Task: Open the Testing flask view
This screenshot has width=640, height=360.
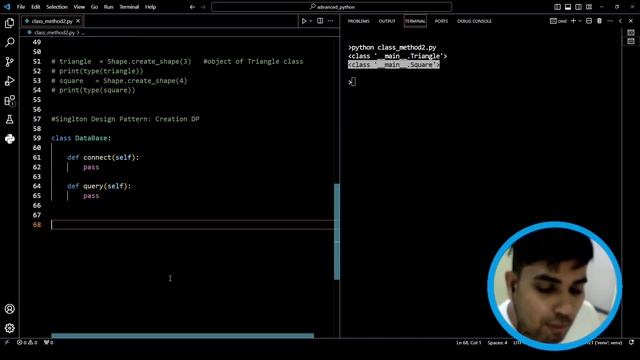Action: [9, 120]
